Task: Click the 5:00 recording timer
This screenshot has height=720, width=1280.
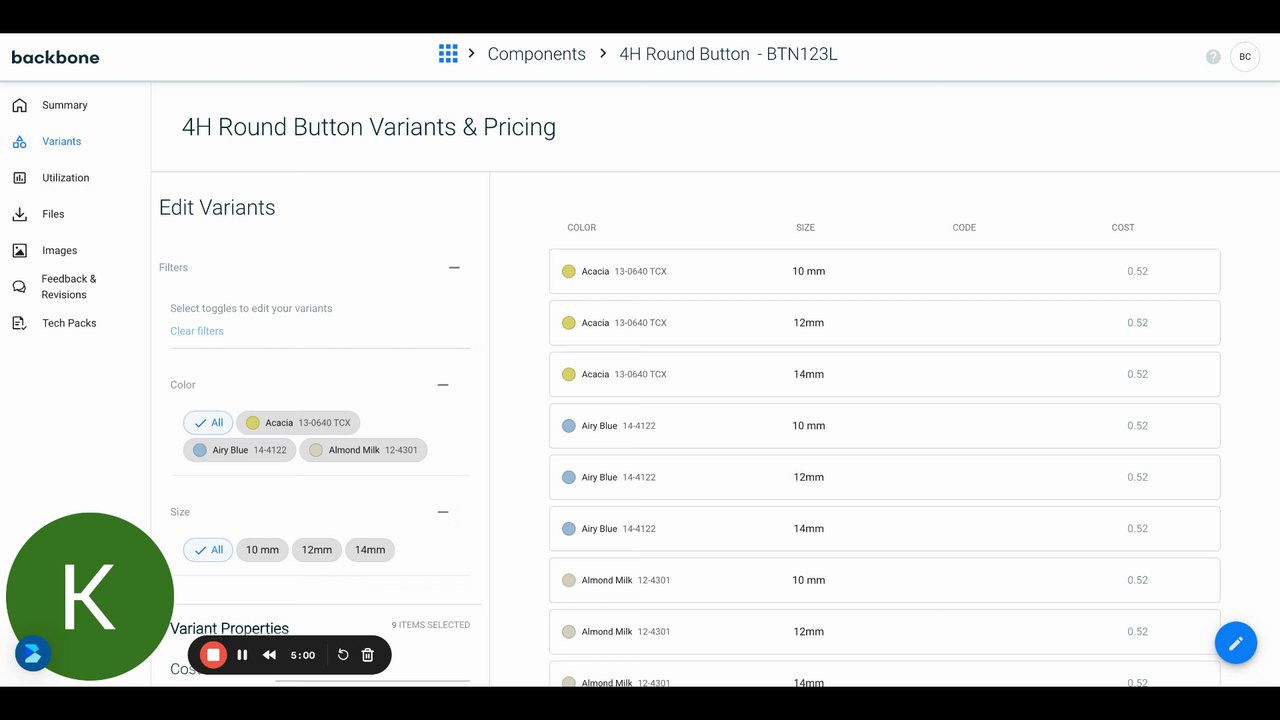Action: coord(303,655)
